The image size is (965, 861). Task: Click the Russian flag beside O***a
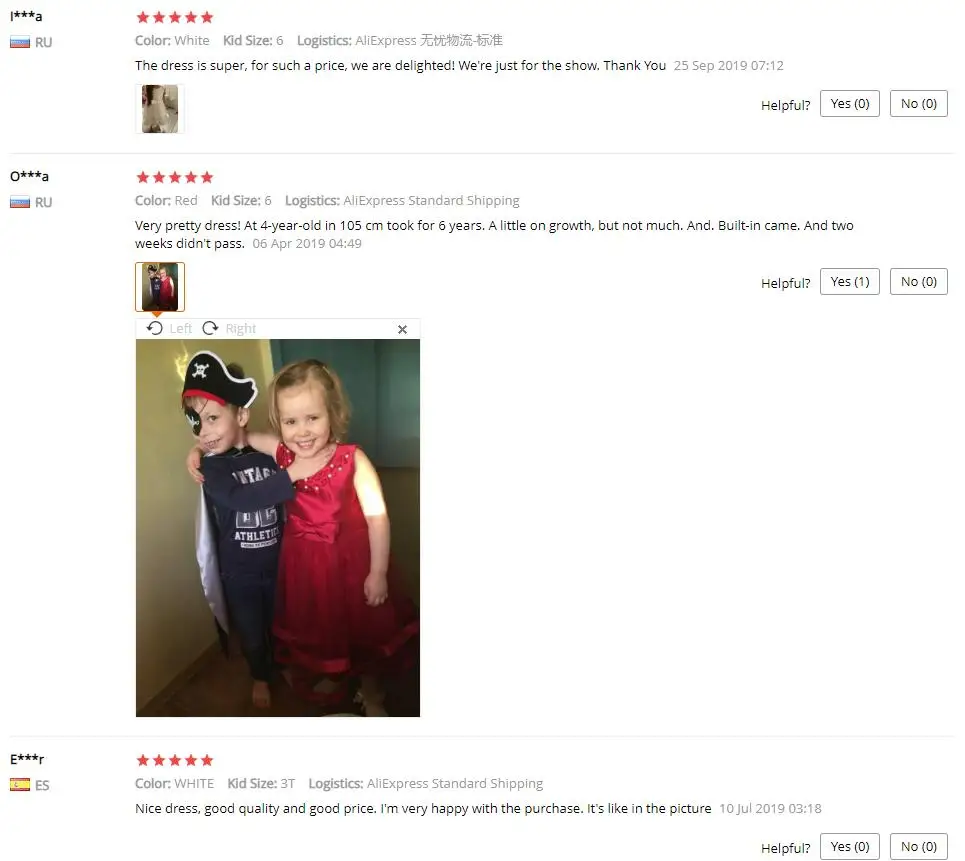pyautogui.click(x=20, y=202)
